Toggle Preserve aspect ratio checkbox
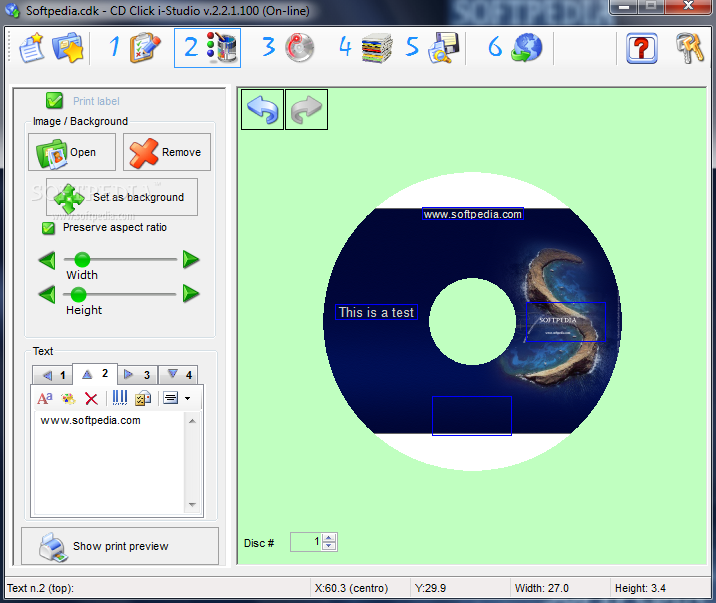This screenshot has height=603, width=716. pos(48,228)
